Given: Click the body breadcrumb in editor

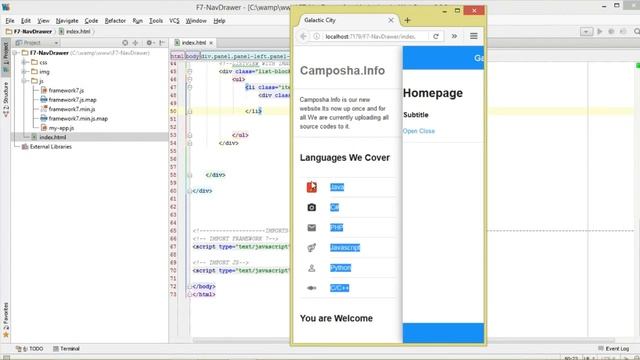Looking at the screenshot, I should (x=192, y=56).
